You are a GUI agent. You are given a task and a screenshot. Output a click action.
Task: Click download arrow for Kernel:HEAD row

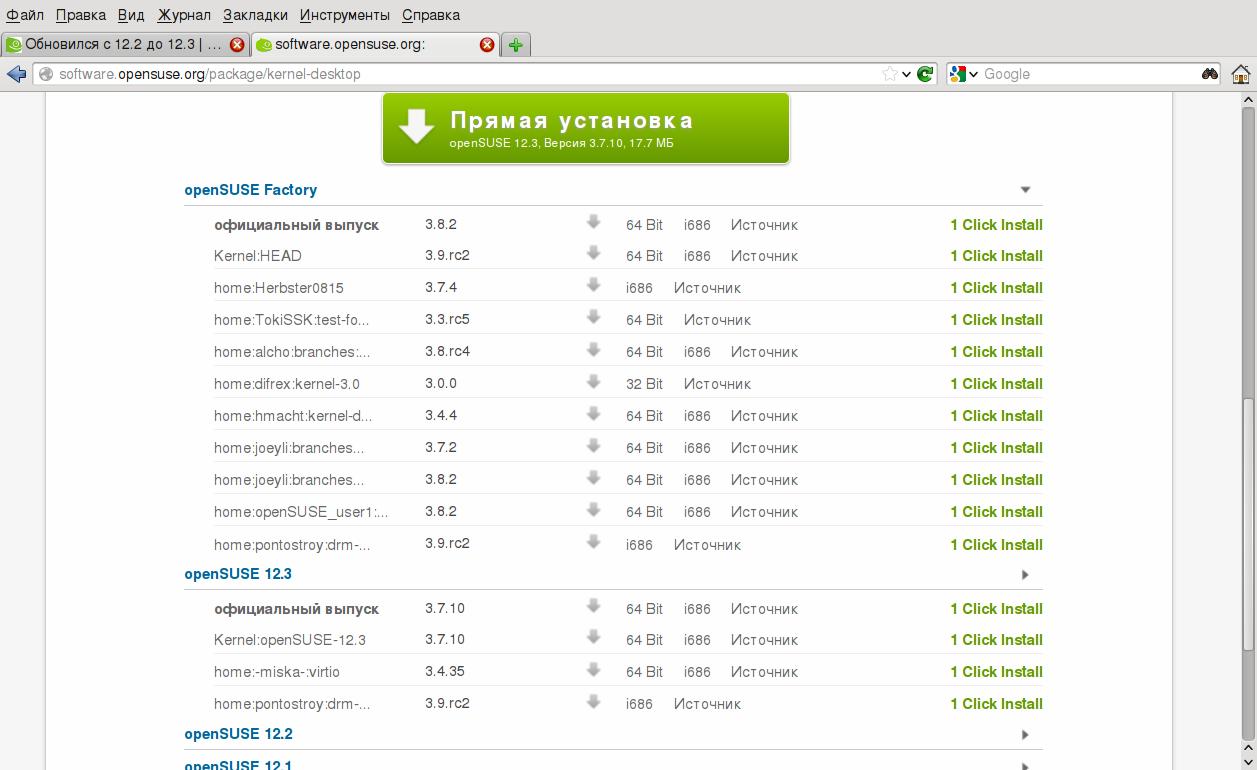(593, 254)
